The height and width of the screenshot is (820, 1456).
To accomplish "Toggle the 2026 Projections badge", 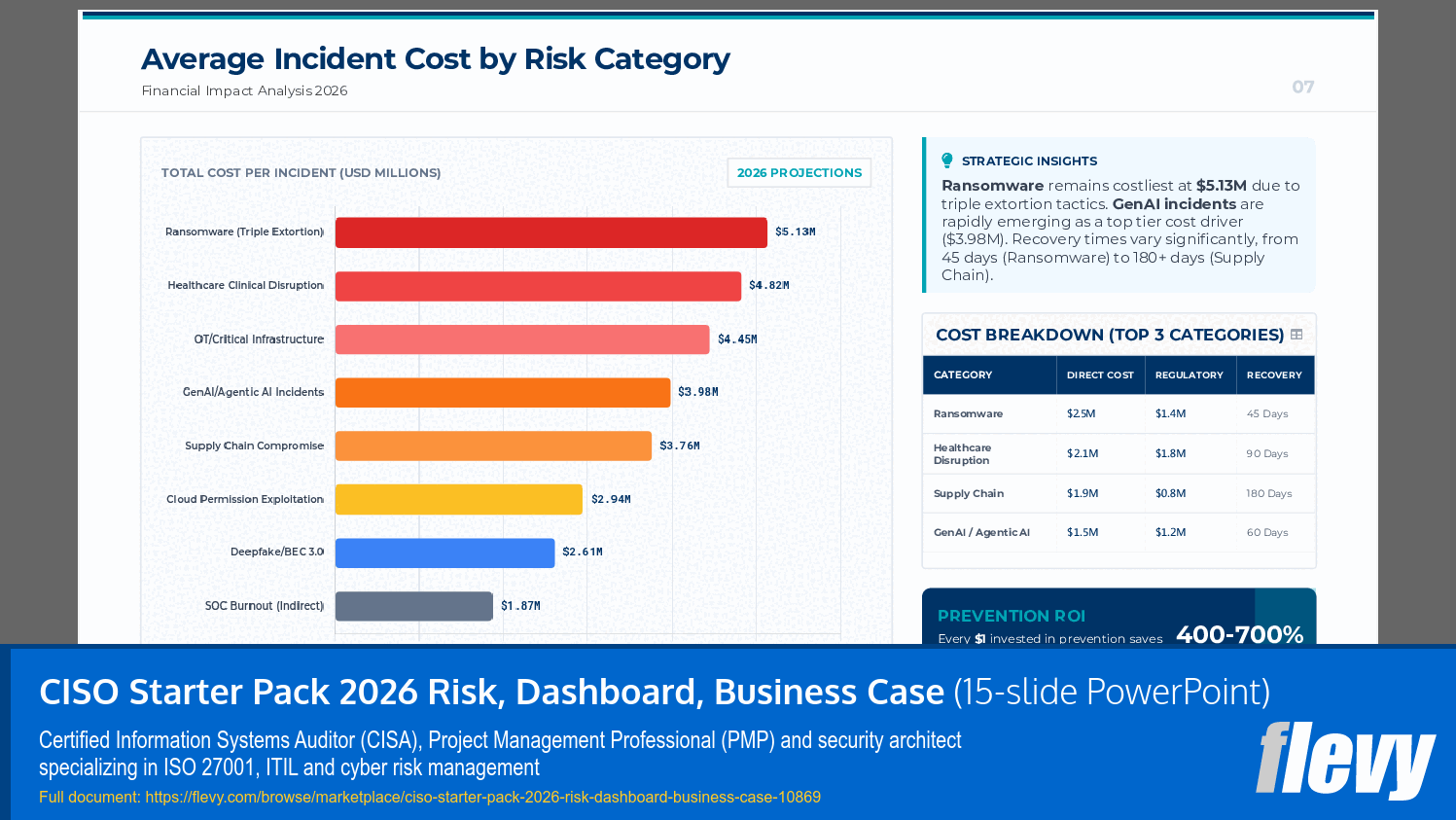I will [799, 172].
